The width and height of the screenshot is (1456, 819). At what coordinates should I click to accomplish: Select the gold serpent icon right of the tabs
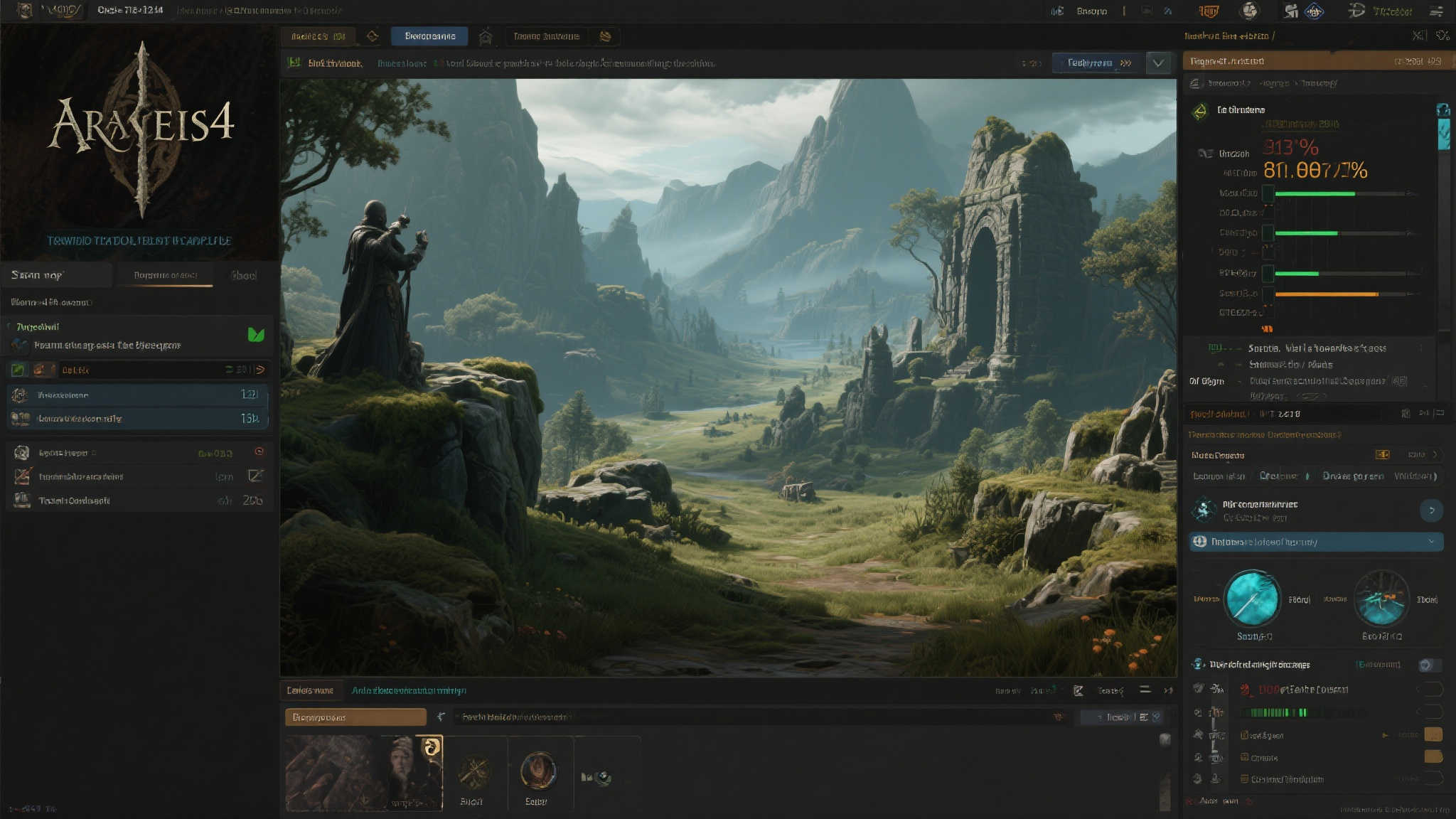point(606,36)
